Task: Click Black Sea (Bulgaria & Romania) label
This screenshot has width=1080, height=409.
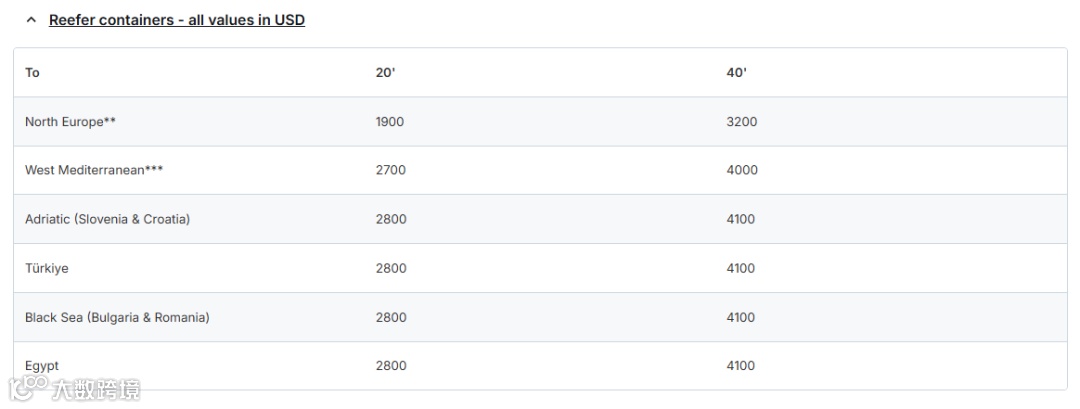Action: 117,317
